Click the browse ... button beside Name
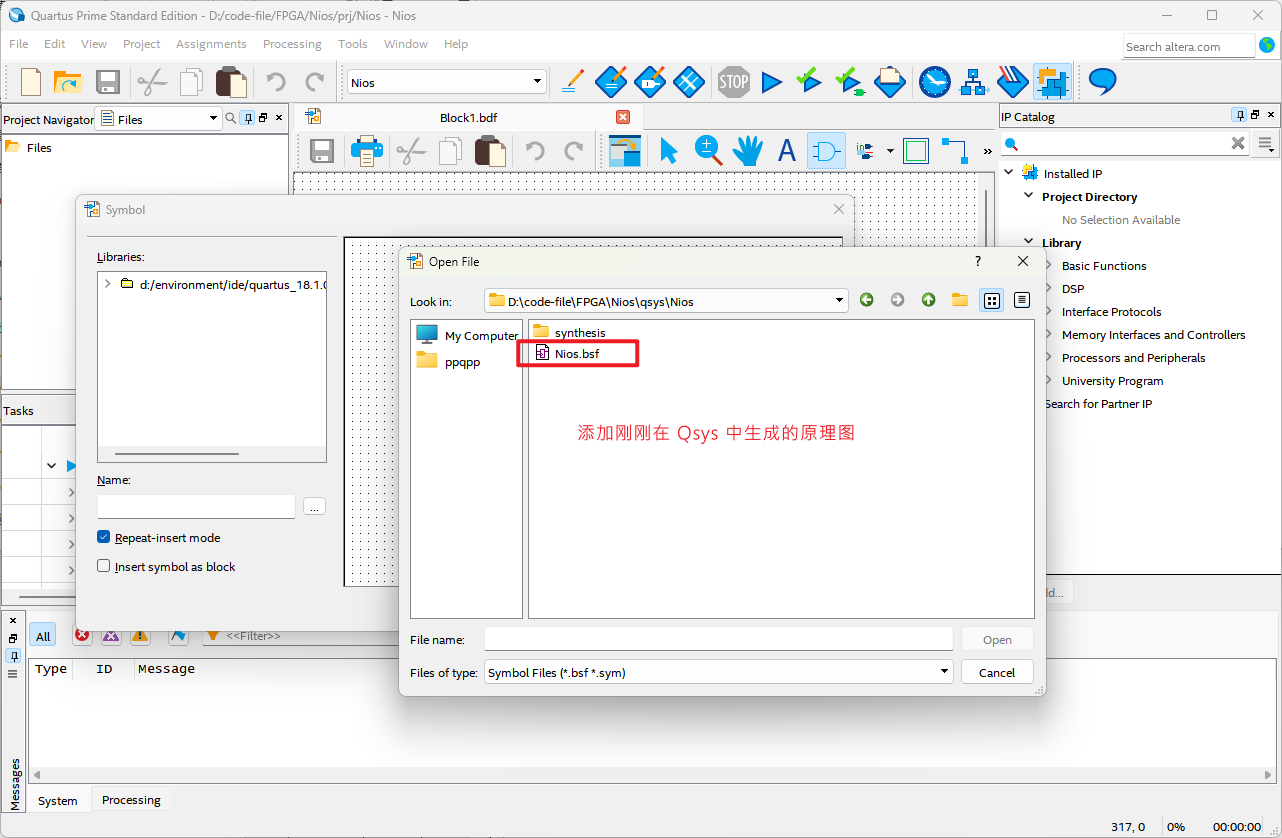Screen dimensions: 1282x838 pos(314,507)
